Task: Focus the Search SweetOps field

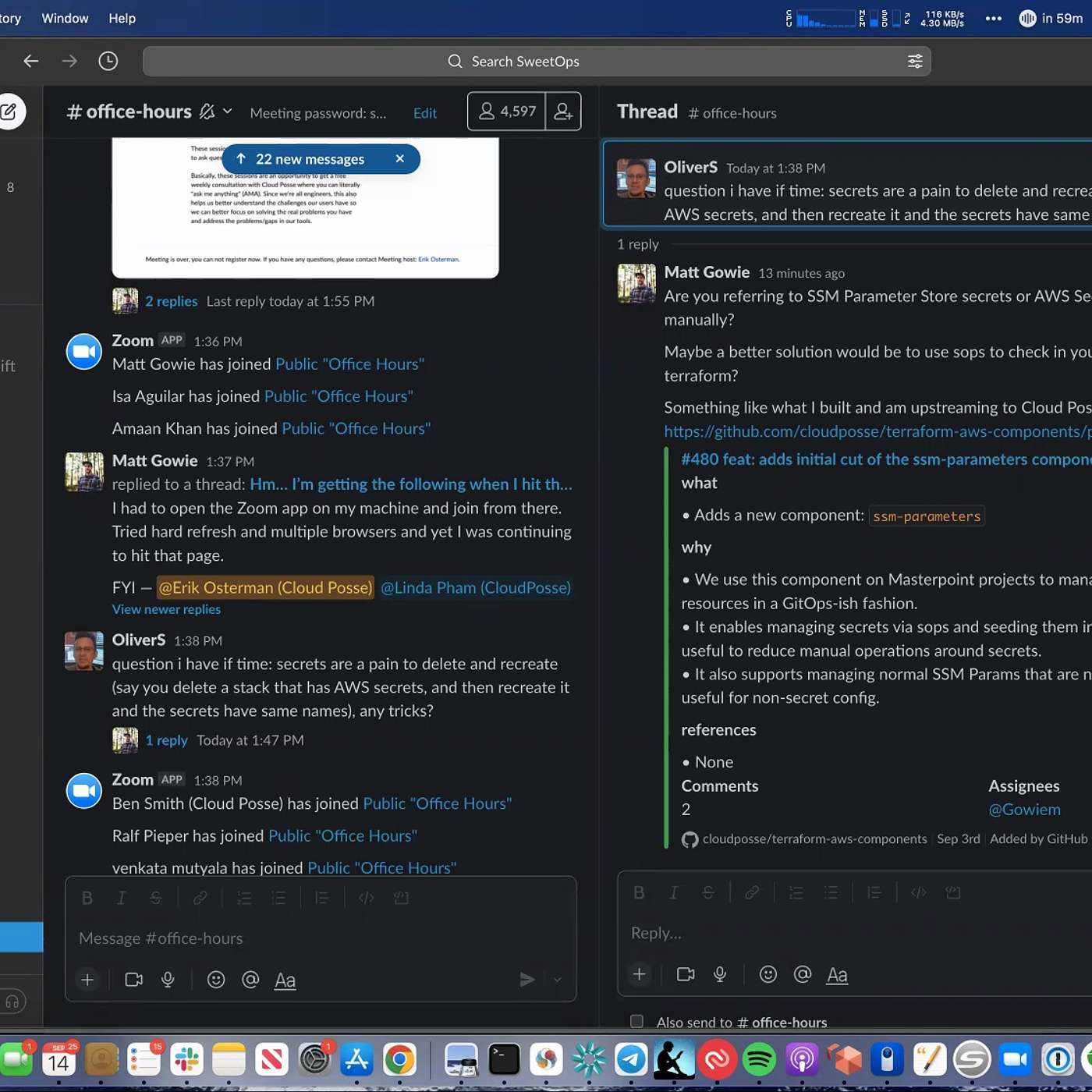Action: click(537, 61)
